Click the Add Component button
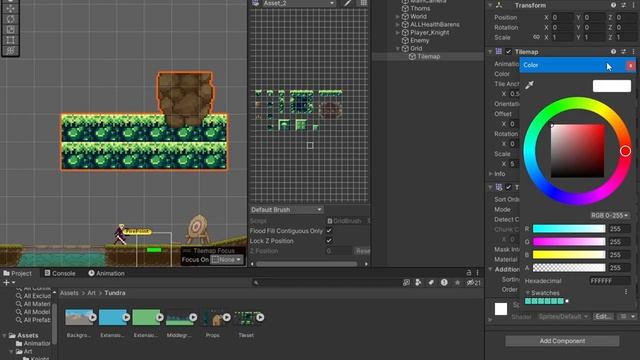Image resolution: width=640 pixels, height=360 pixels. coord(562,341)
